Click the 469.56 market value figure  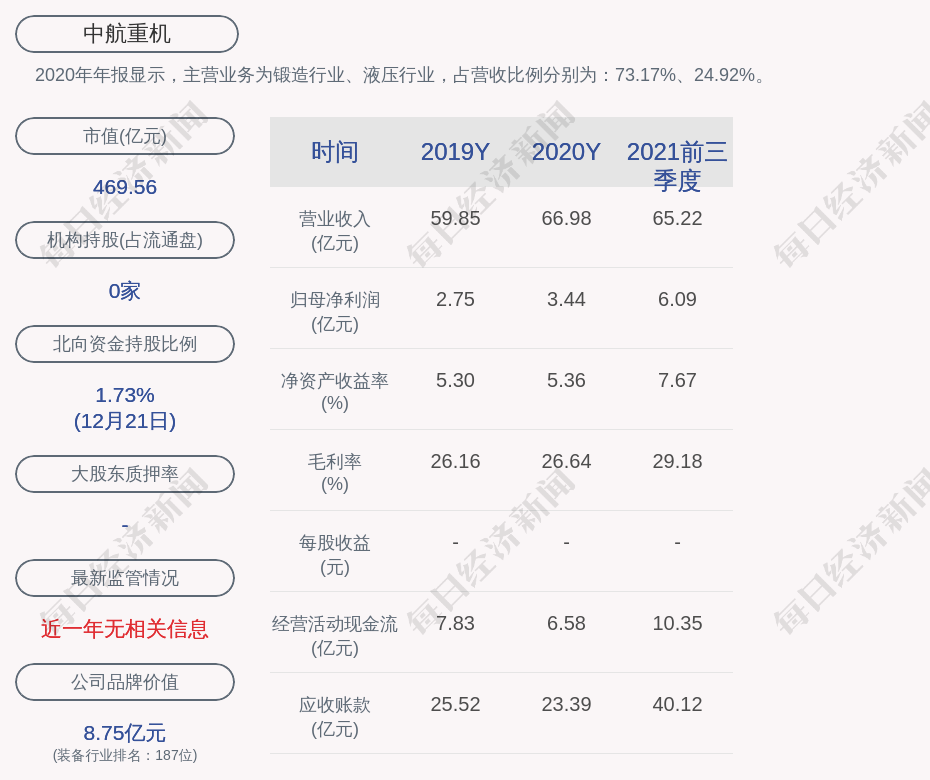(125, 187)
